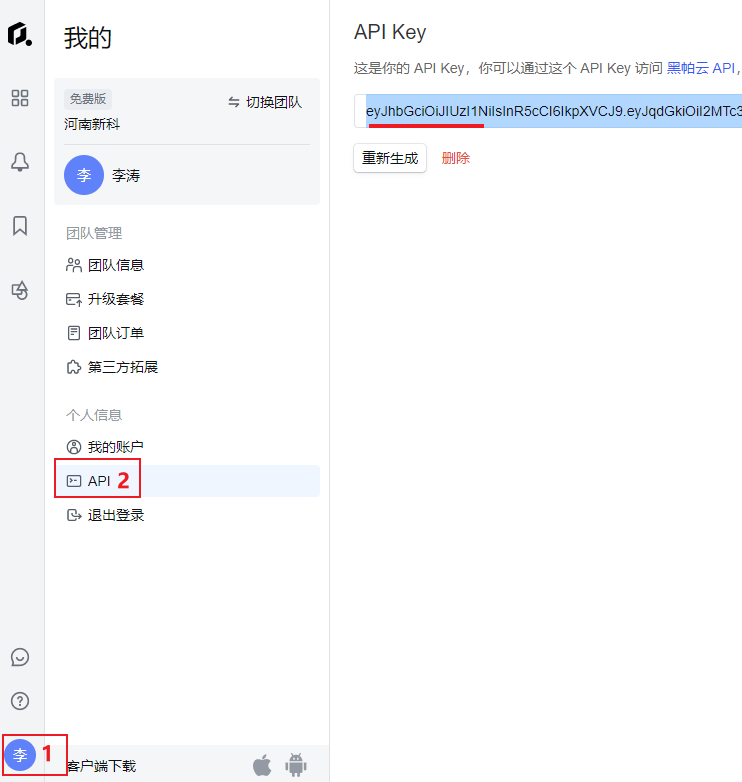Open 团队订单 menu item
The height and width of the screenshot is (782, 742).
(105, 333)
